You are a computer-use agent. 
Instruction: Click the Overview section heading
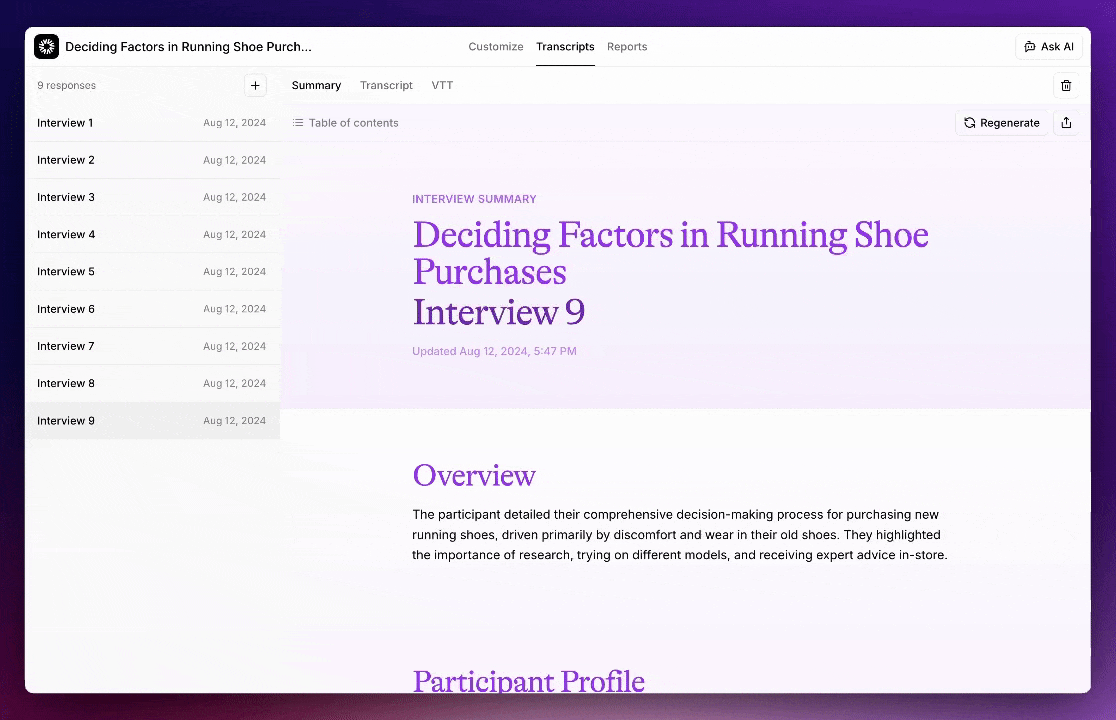[x=474, y=476]
